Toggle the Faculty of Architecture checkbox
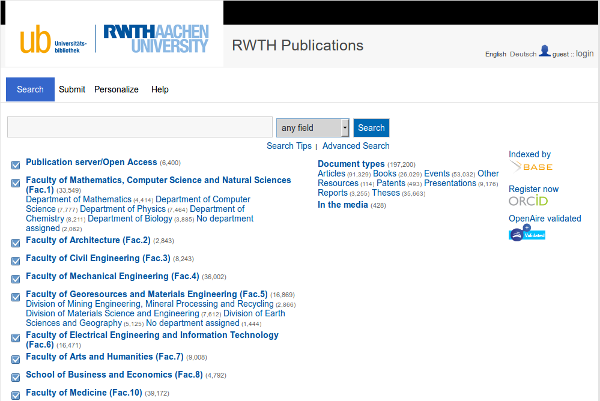Viewport: 600px width, 401px height. [x=15, y=242]
